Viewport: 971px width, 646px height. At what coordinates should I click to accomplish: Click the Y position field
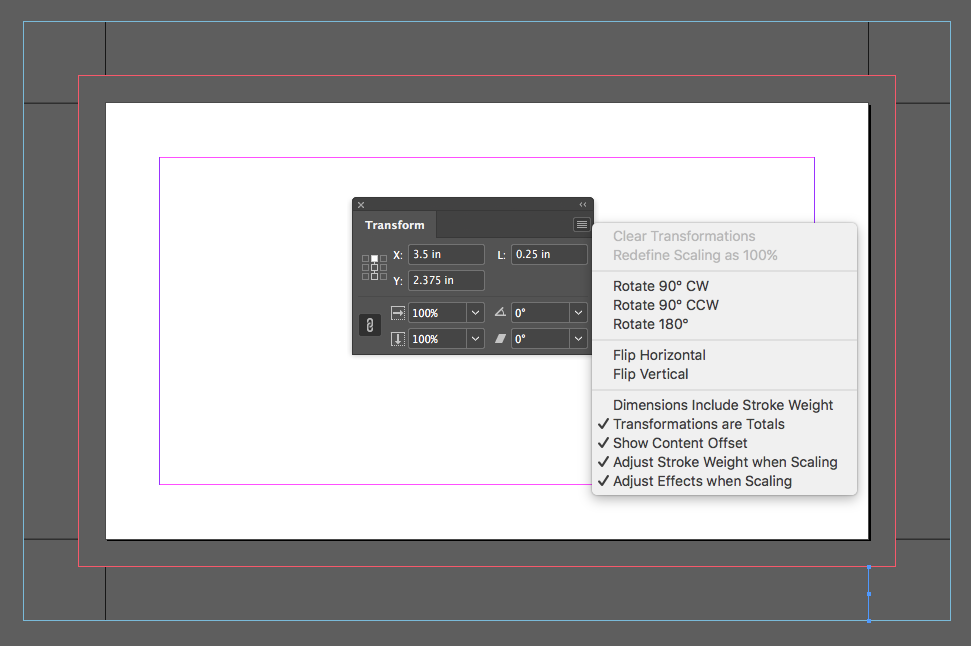pos(446,281)
